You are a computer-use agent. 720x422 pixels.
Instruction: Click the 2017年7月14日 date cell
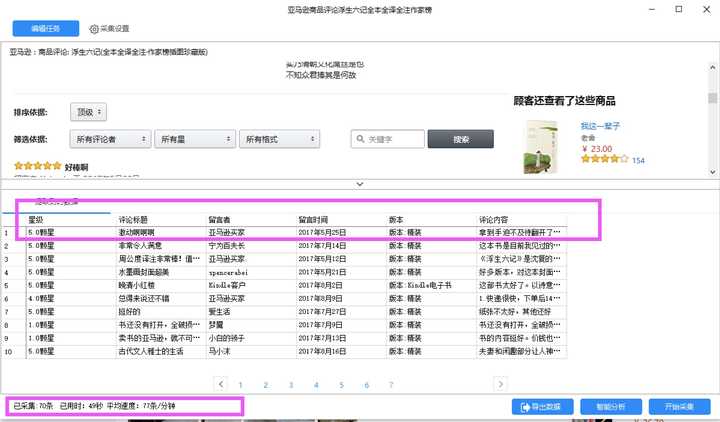(x=341, y=246)
